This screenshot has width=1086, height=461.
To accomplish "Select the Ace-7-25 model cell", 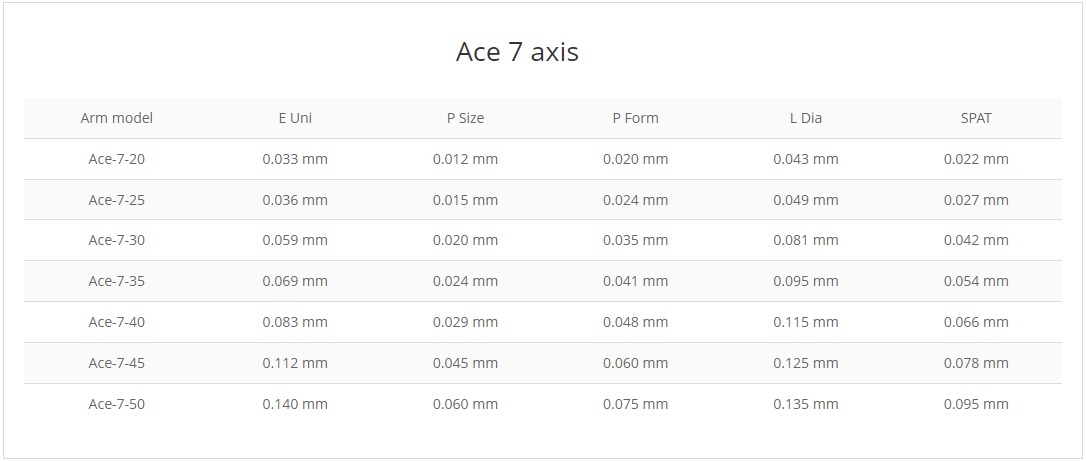I will [x=116, y=200].
